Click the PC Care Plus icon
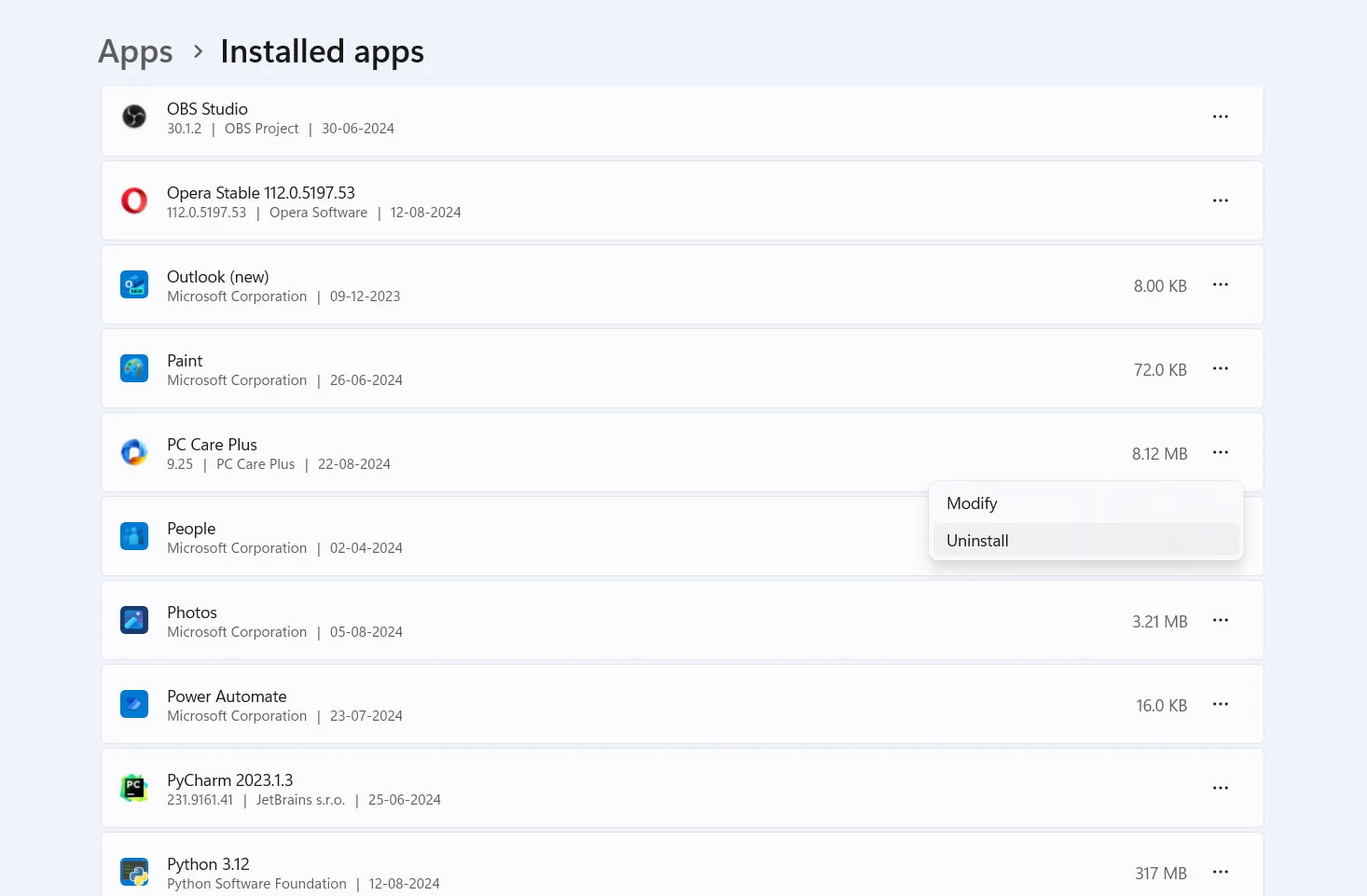The height and width of the screenshot is (896, 1367). tap(134, 452)
